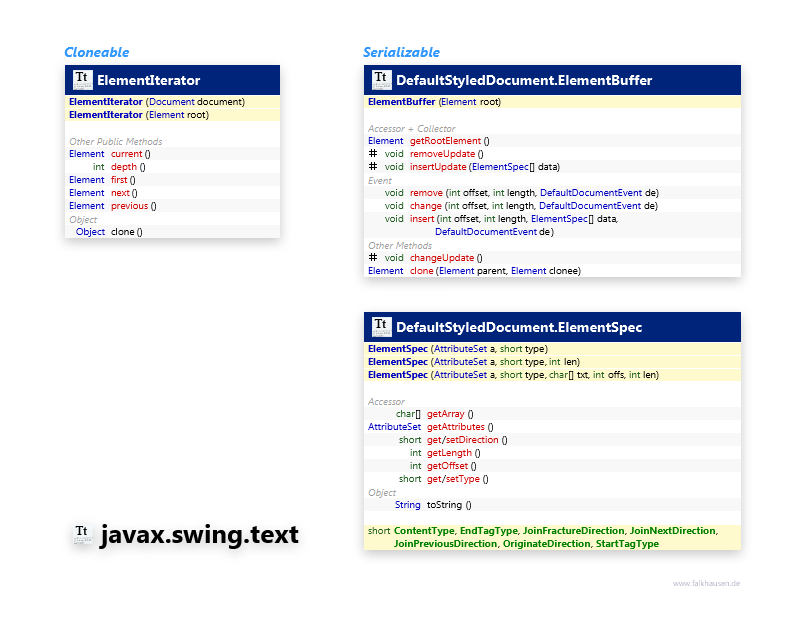Click the previous () method

134,205
